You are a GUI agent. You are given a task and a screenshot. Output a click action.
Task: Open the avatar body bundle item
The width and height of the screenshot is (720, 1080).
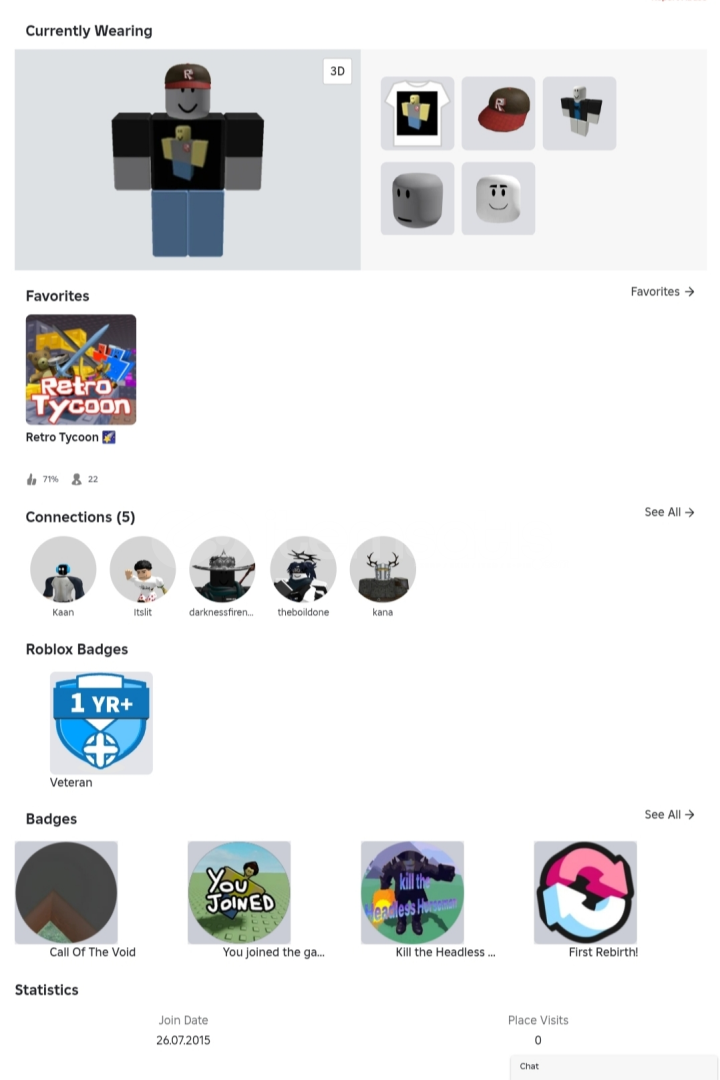tap(579, 113)
